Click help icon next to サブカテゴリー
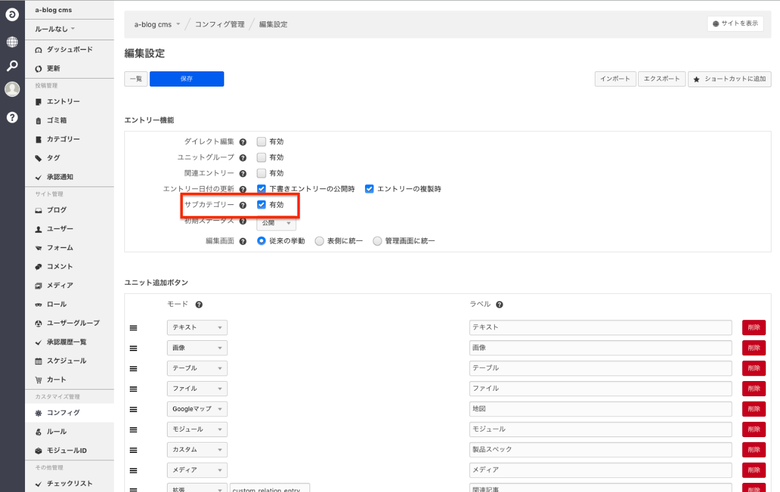 [243, 205]
